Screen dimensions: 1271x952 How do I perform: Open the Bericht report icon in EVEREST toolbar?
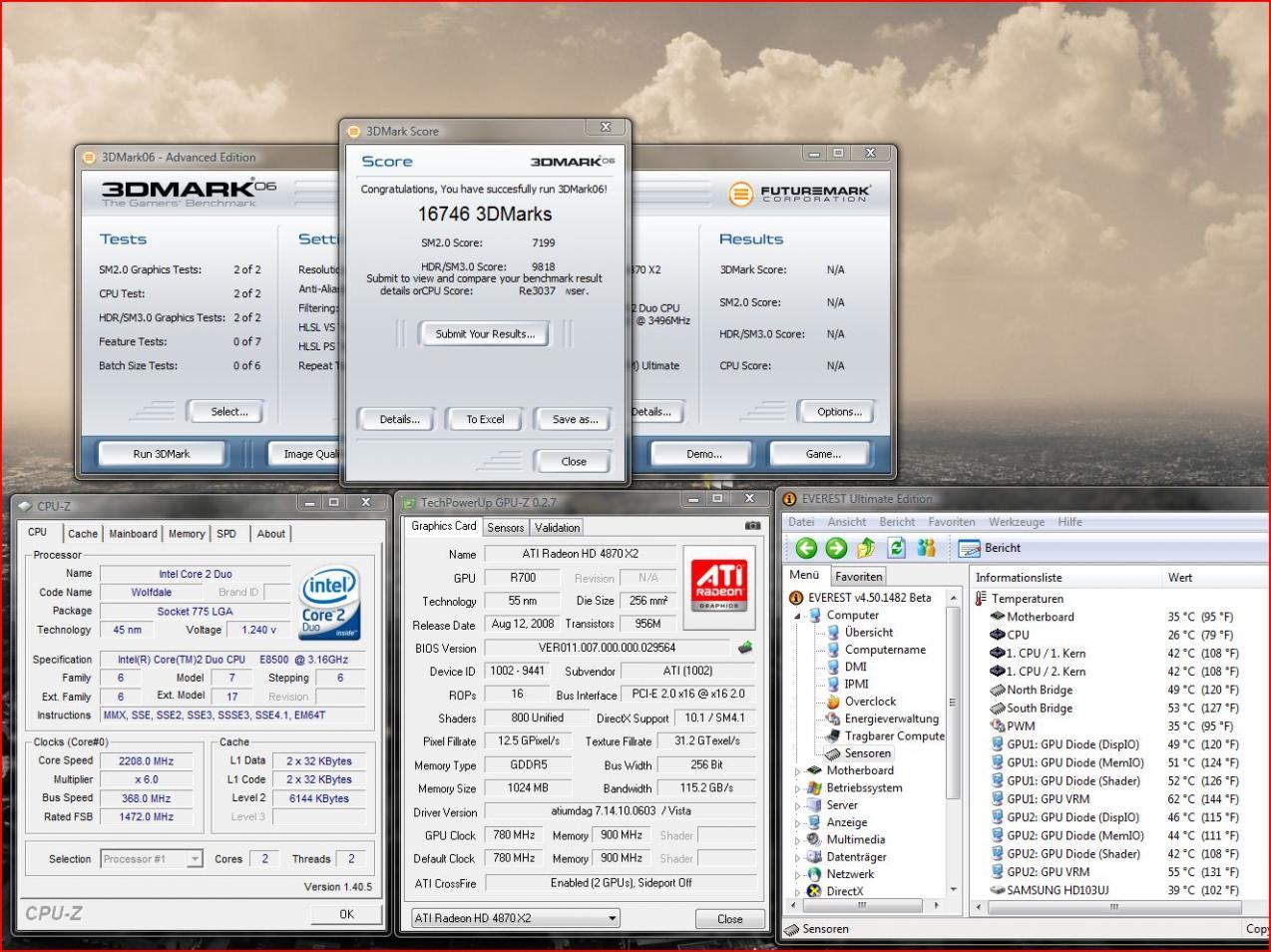(x=970, y=548)
